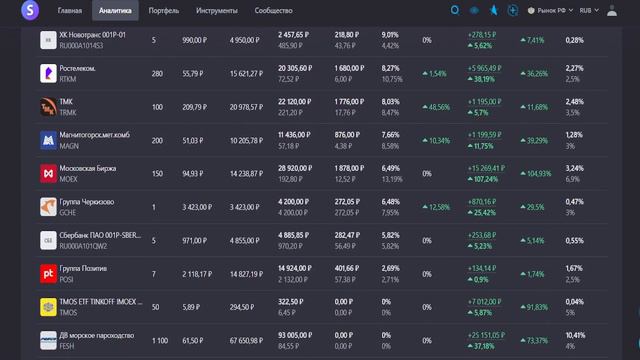Image resolution: width=640 pixels, height=360 pixels.
Task: Click average price 55,79 ₽ in Ростелеком row
Action: point(193,74)
